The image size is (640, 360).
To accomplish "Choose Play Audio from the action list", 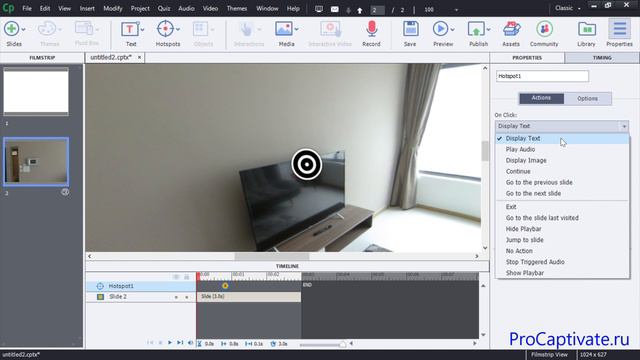I will click(520, 149).
